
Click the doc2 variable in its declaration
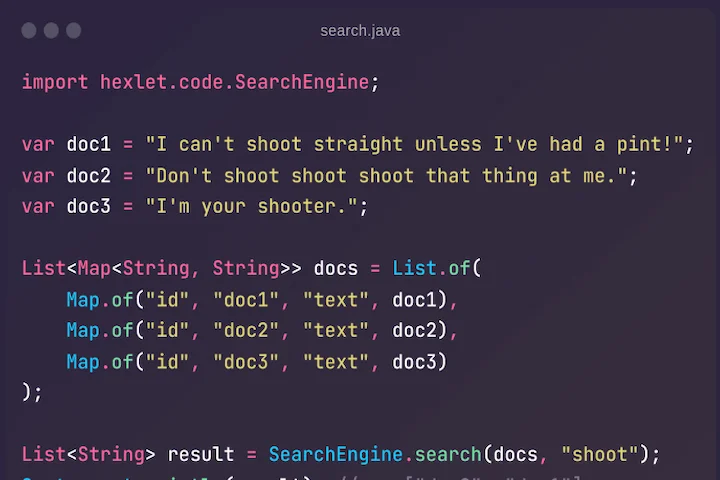click(89, 176)
